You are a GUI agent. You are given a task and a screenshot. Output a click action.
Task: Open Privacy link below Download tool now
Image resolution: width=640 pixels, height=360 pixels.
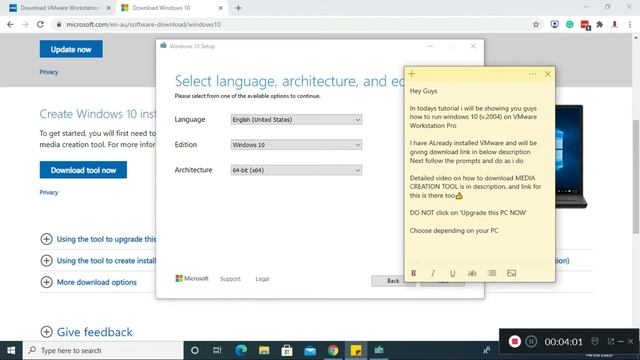(x=49, y=192)
